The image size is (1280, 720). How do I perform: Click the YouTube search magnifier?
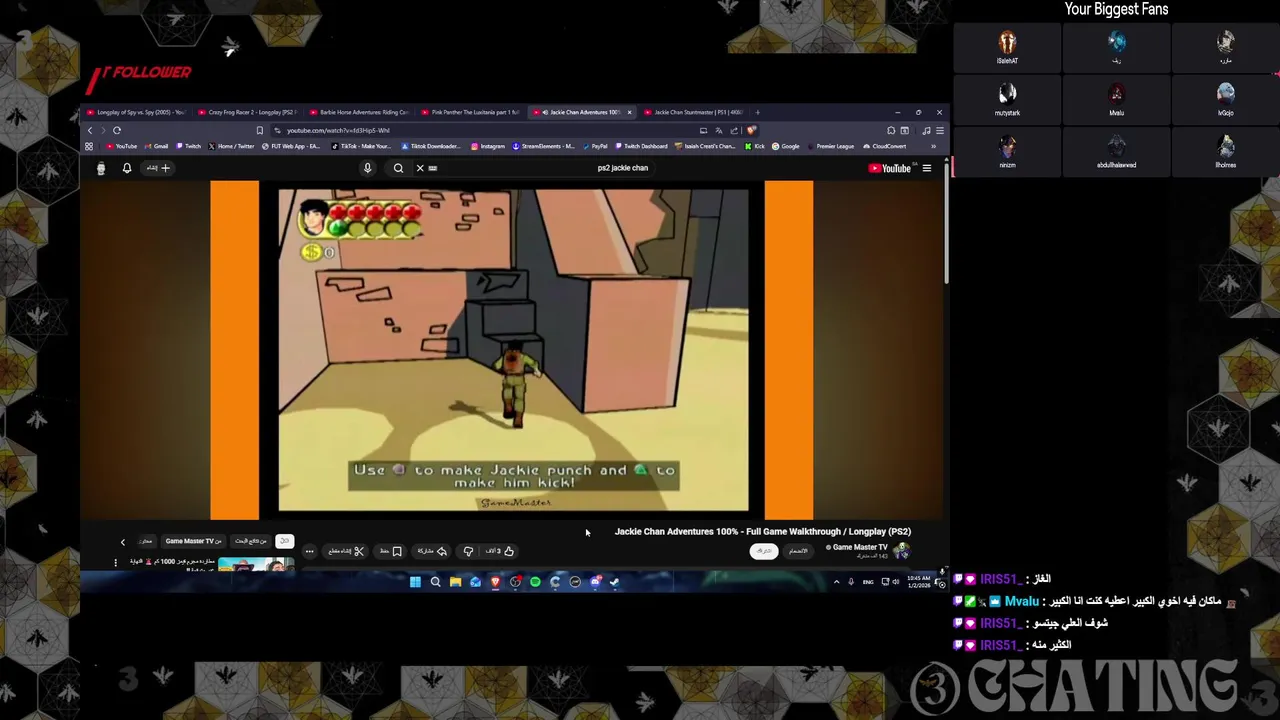tap(398, 168)
